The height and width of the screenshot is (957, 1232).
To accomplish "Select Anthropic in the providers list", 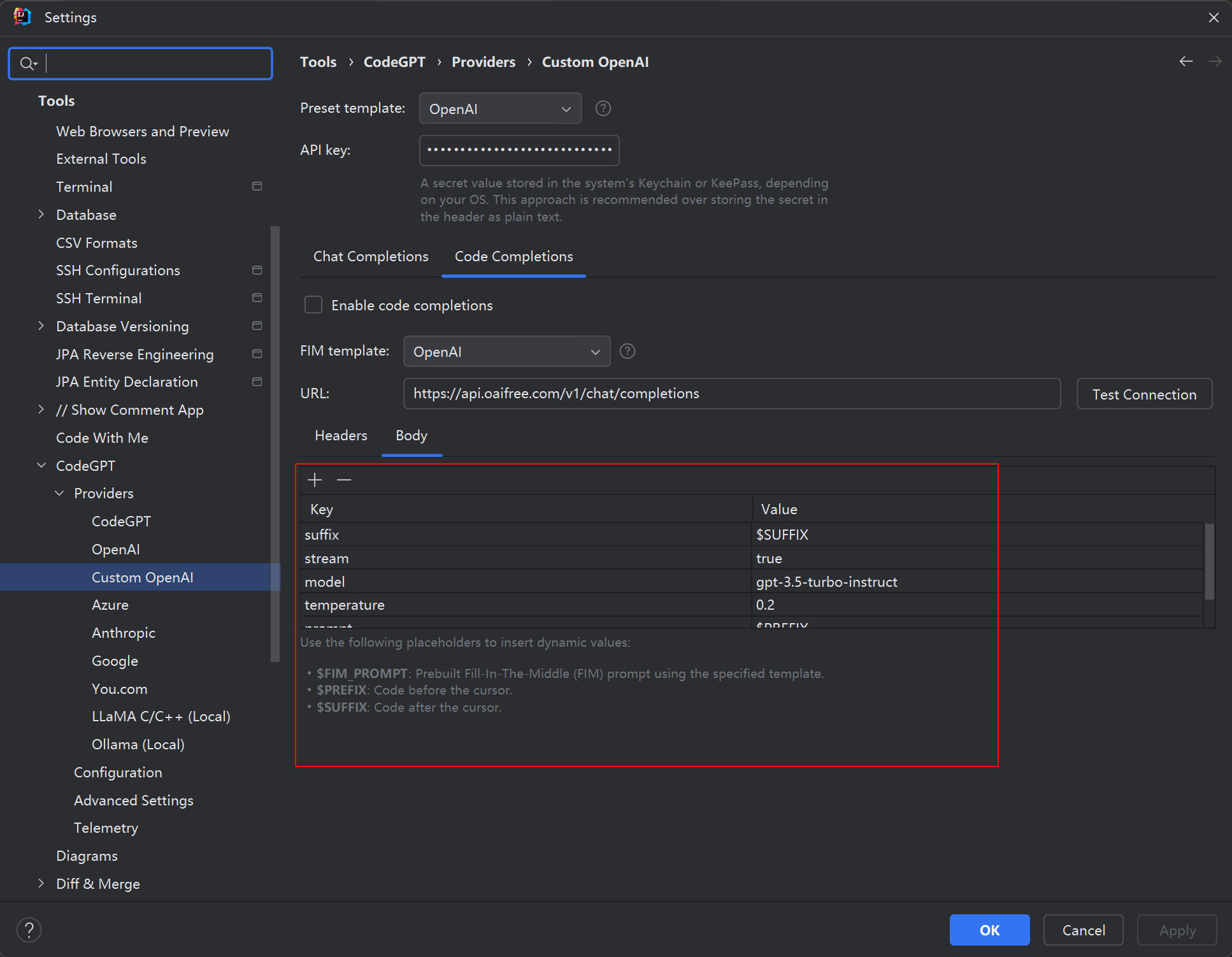I will pos(124,633).
